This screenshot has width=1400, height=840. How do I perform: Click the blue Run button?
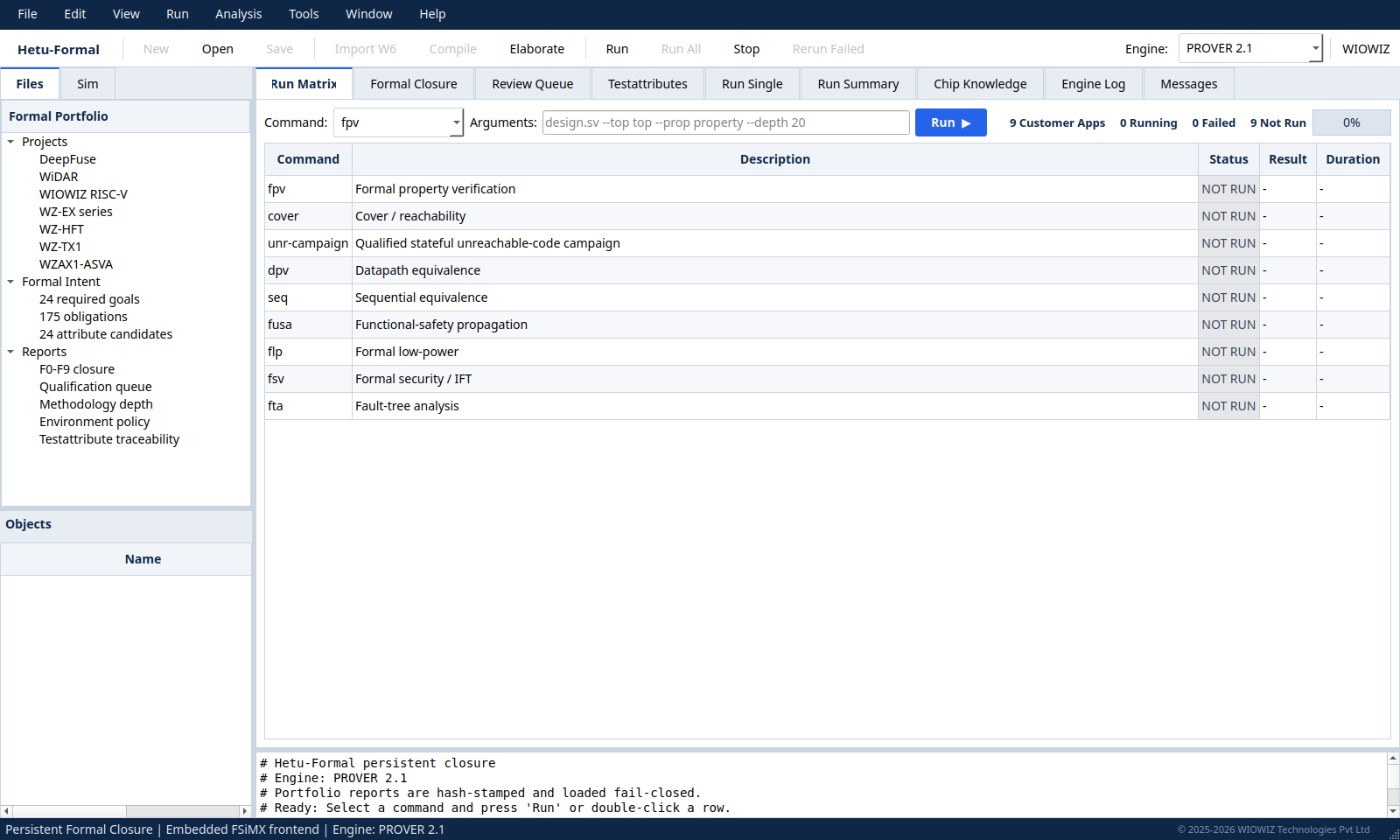click(951, 122)
